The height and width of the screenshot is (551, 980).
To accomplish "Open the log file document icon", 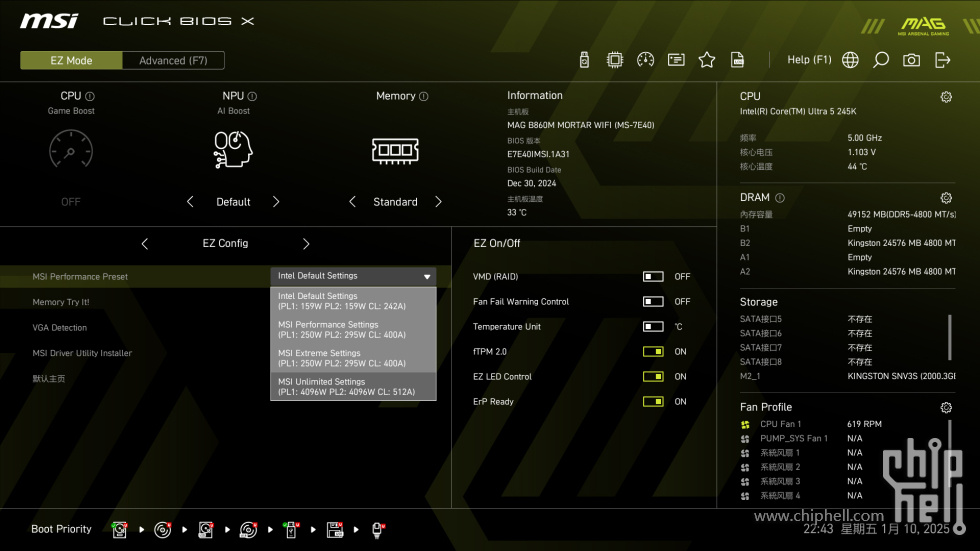I will click(x=738, y=60).
